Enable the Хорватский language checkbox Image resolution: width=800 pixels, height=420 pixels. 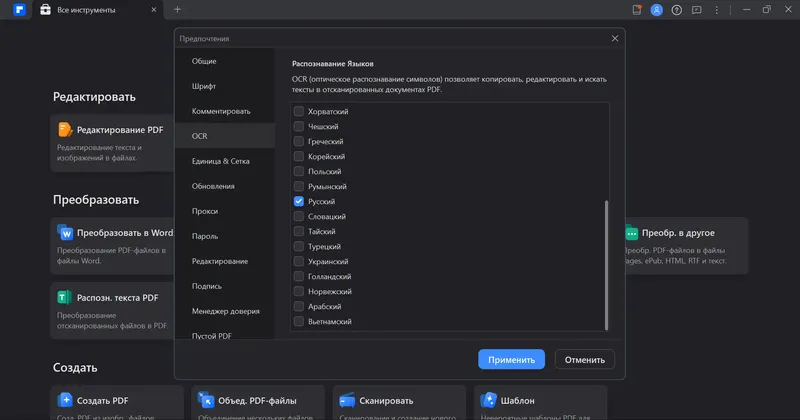tap(298, 111)
